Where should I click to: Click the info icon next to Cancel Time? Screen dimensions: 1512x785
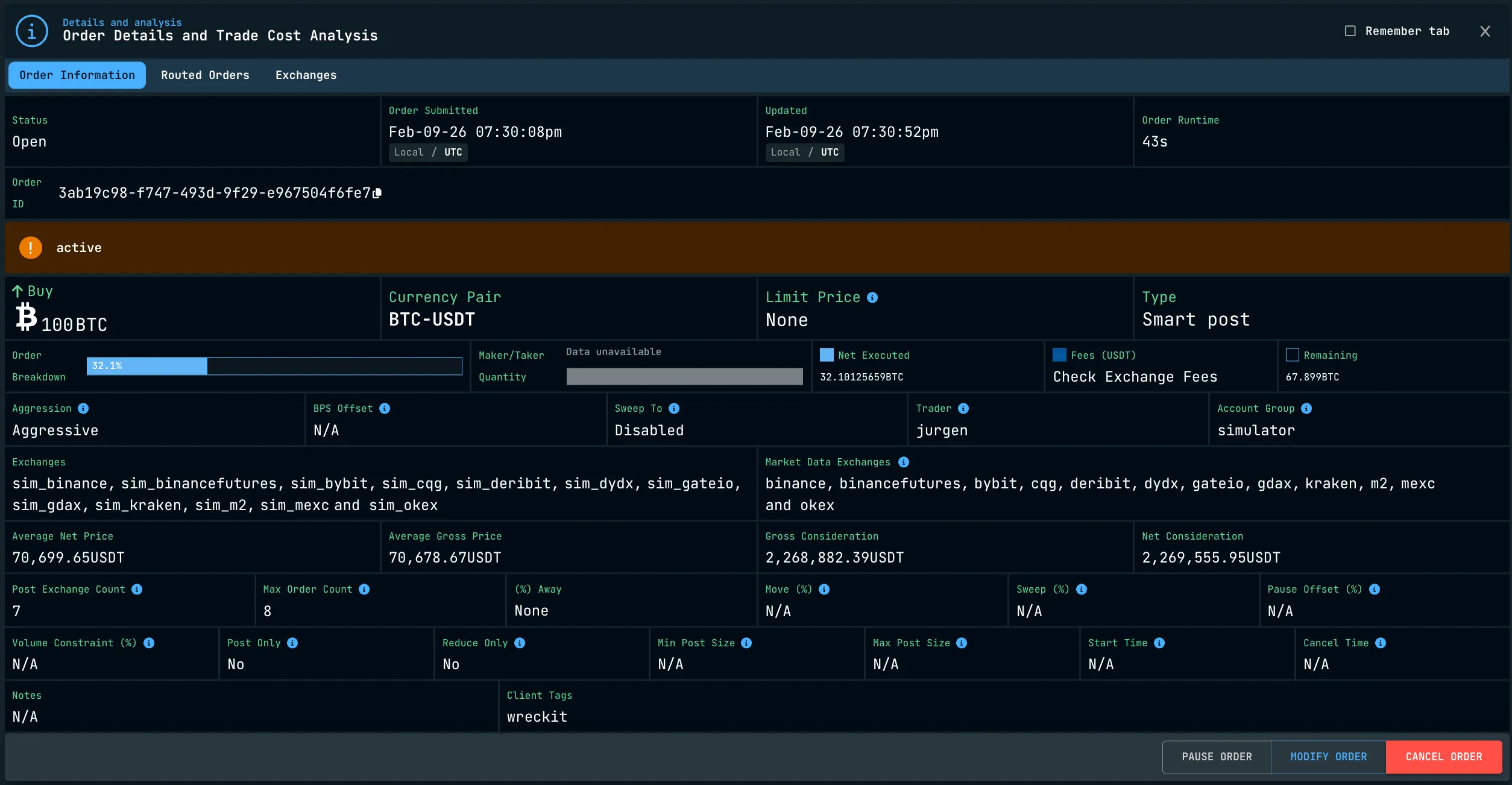tap(1381, 643)
